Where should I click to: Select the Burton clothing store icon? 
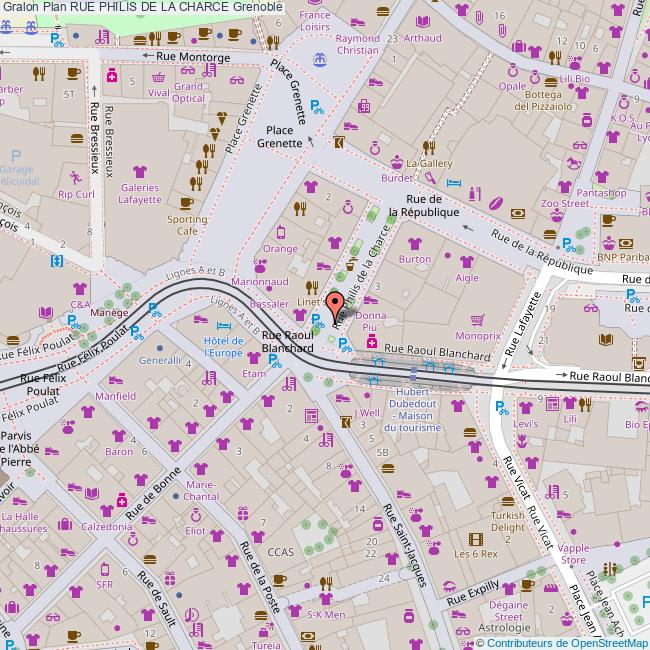pos(413,241)
